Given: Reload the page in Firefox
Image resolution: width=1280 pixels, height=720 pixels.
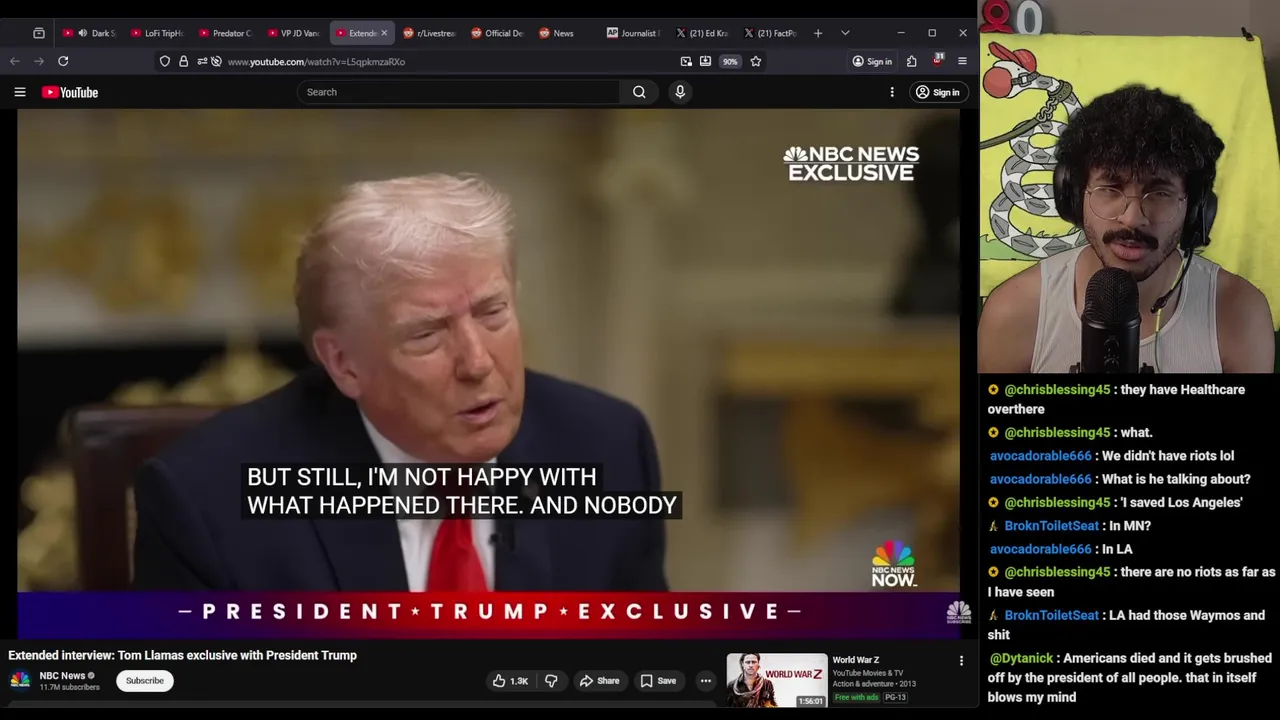Looking at the screenshot, I should click(63, 61).
